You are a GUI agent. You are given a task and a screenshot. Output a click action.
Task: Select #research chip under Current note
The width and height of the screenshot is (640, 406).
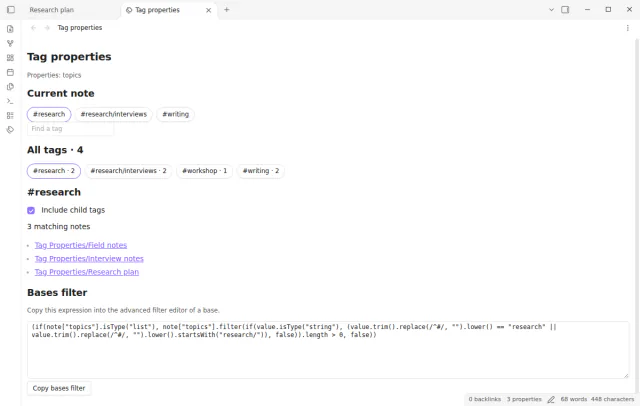click(49, 114)
